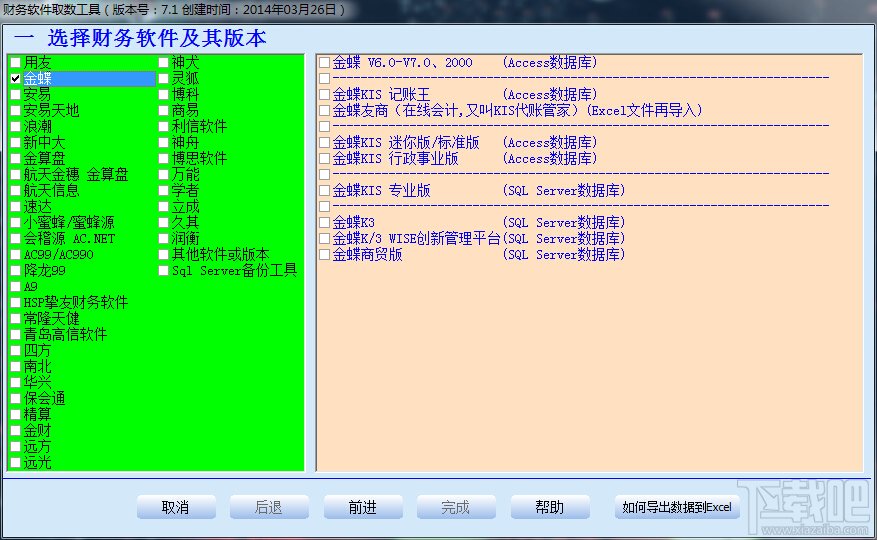
Task: Check 会稽源 AC.NET option
Action: pos(16,238)
